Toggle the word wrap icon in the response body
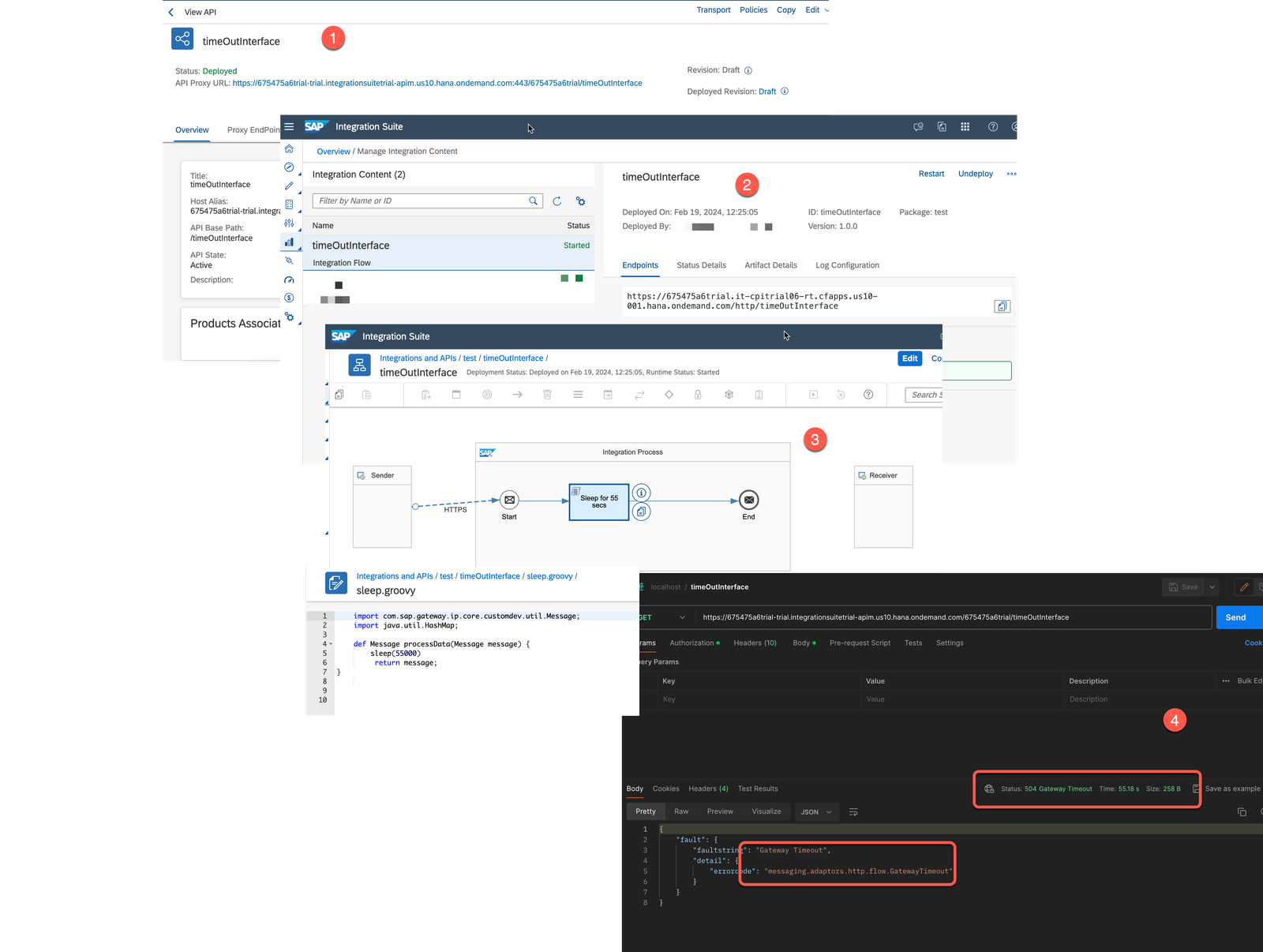1263x952 pixels. [x=853, y=811]
